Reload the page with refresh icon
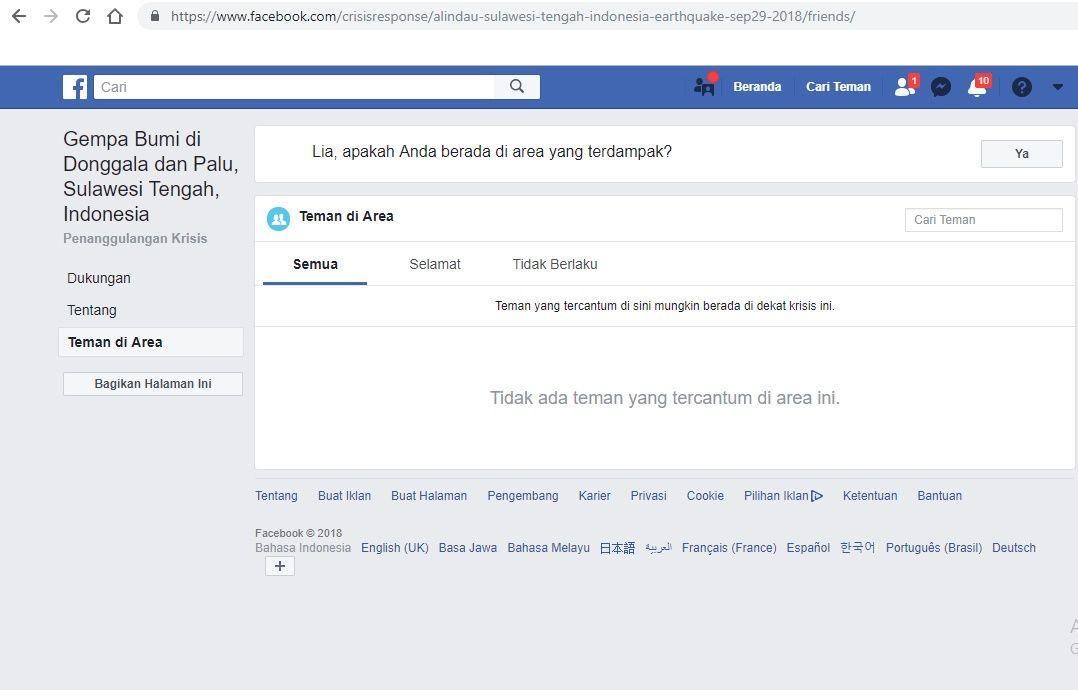Screen dimensions: 1078x690 point(82,16)
